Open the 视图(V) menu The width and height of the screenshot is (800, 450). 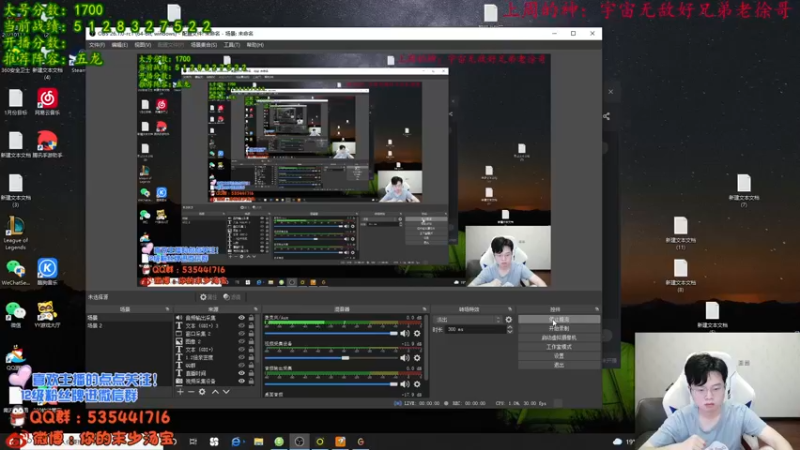[142, 45]
